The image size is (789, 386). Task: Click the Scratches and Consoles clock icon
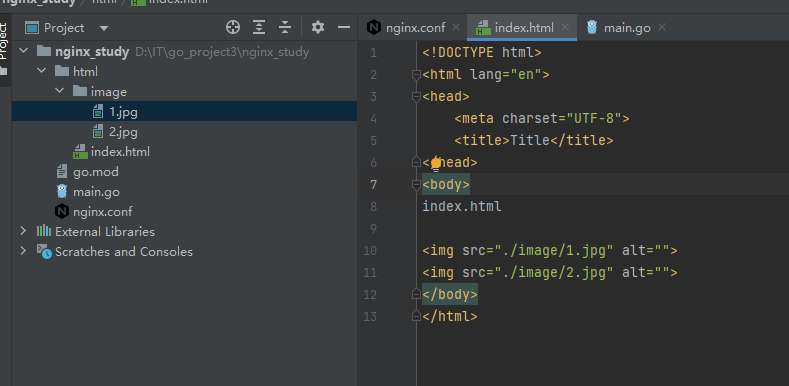pos(44,252)
